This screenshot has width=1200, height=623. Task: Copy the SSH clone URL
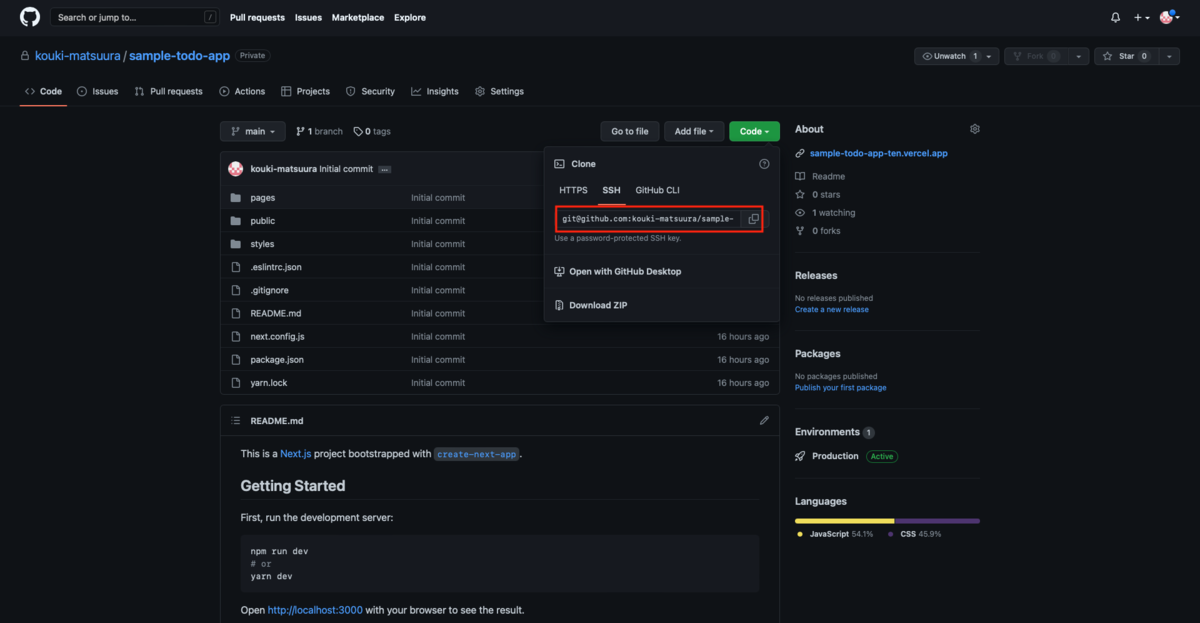click(x=753, y=218)
